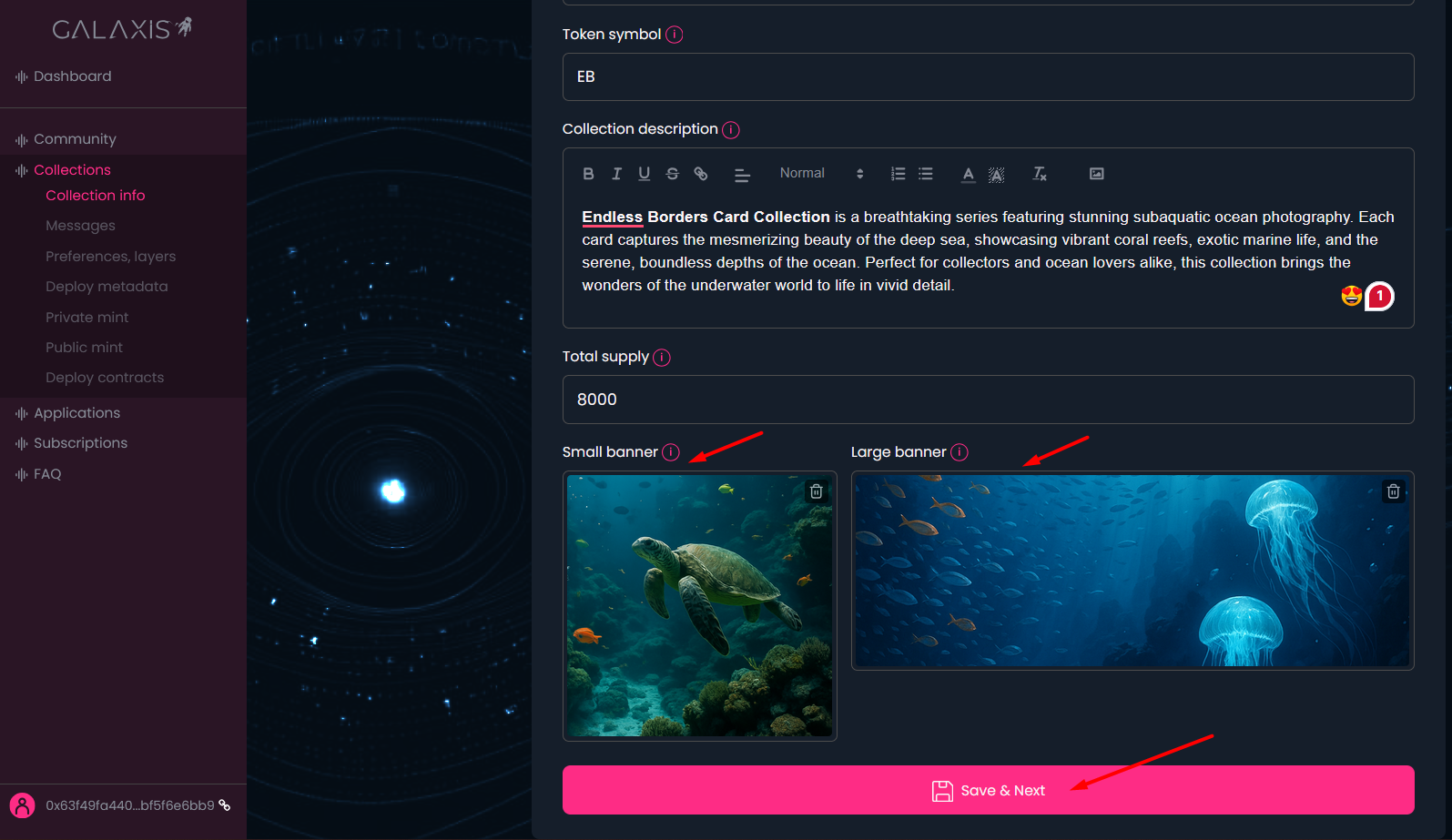Toggle italic formatting in description editor
1452x840 pixels.
[x=616, y=174]
